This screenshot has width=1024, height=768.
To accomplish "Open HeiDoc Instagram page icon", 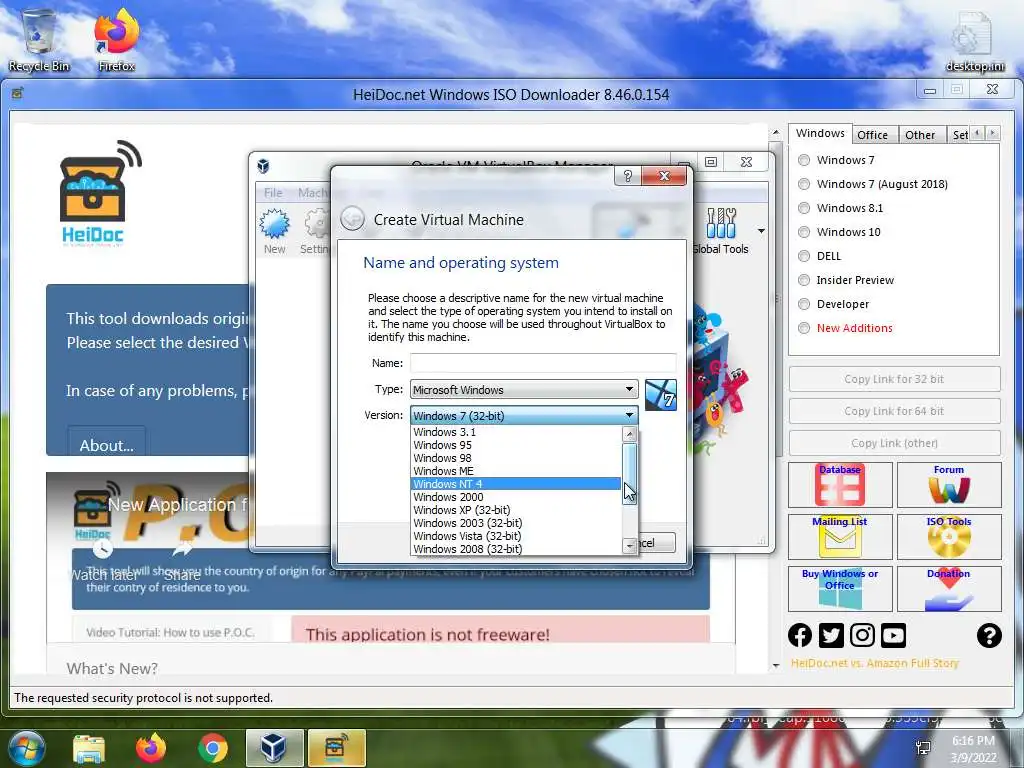I will tap(862, 635).
